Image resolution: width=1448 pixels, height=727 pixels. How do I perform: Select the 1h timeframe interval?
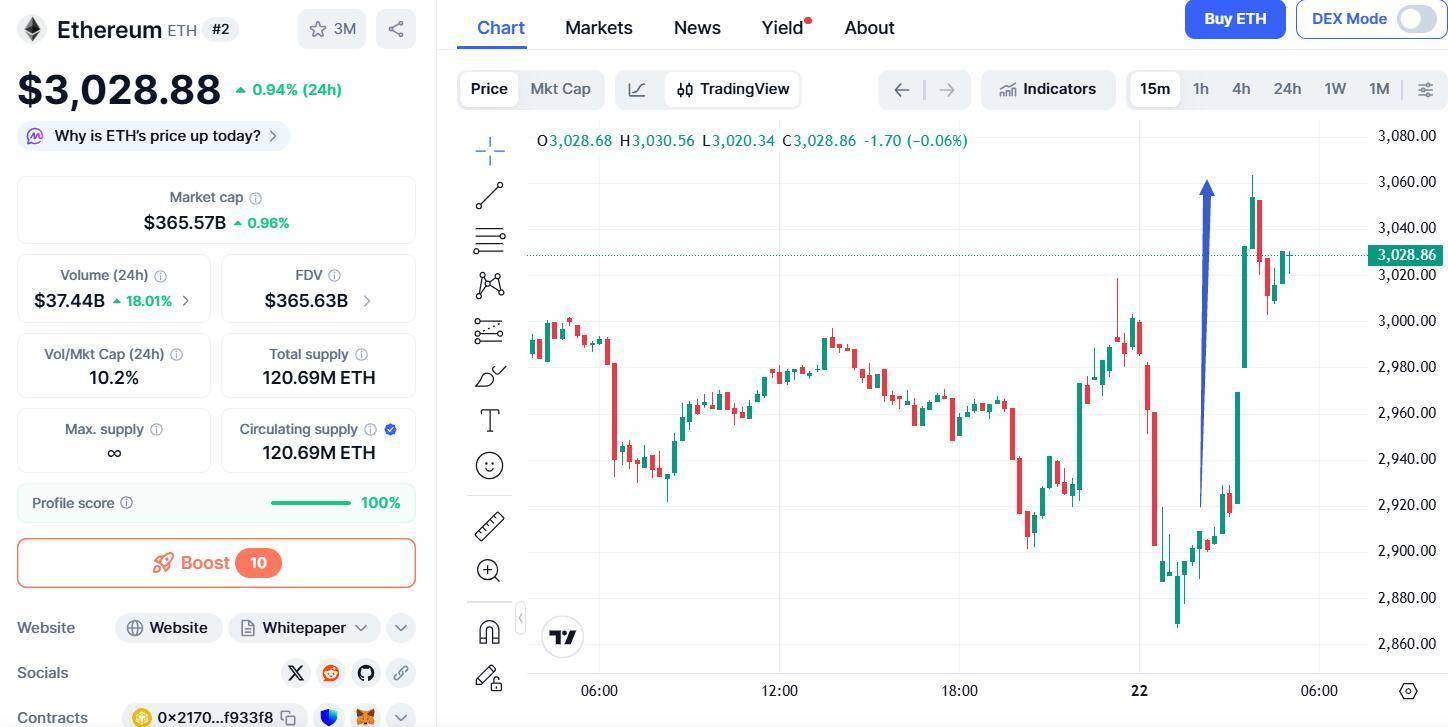point(1200,89)
